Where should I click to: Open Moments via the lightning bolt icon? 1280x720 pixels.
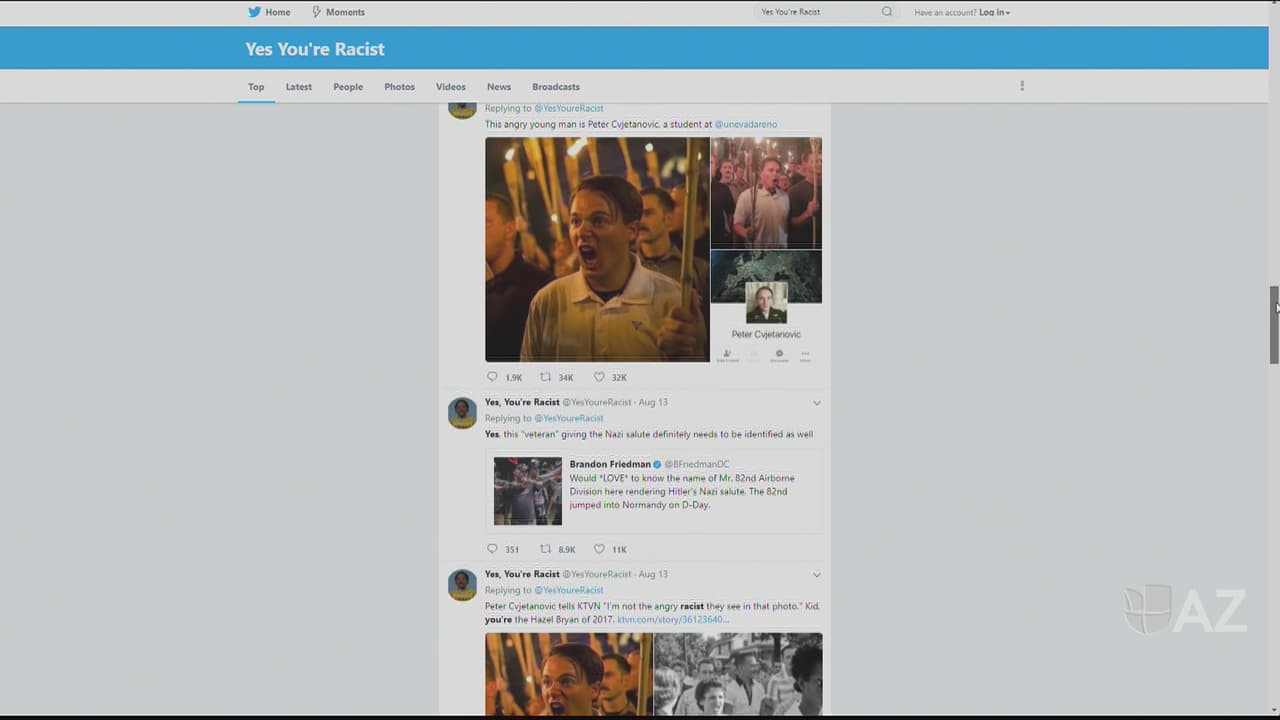point(316,12)
